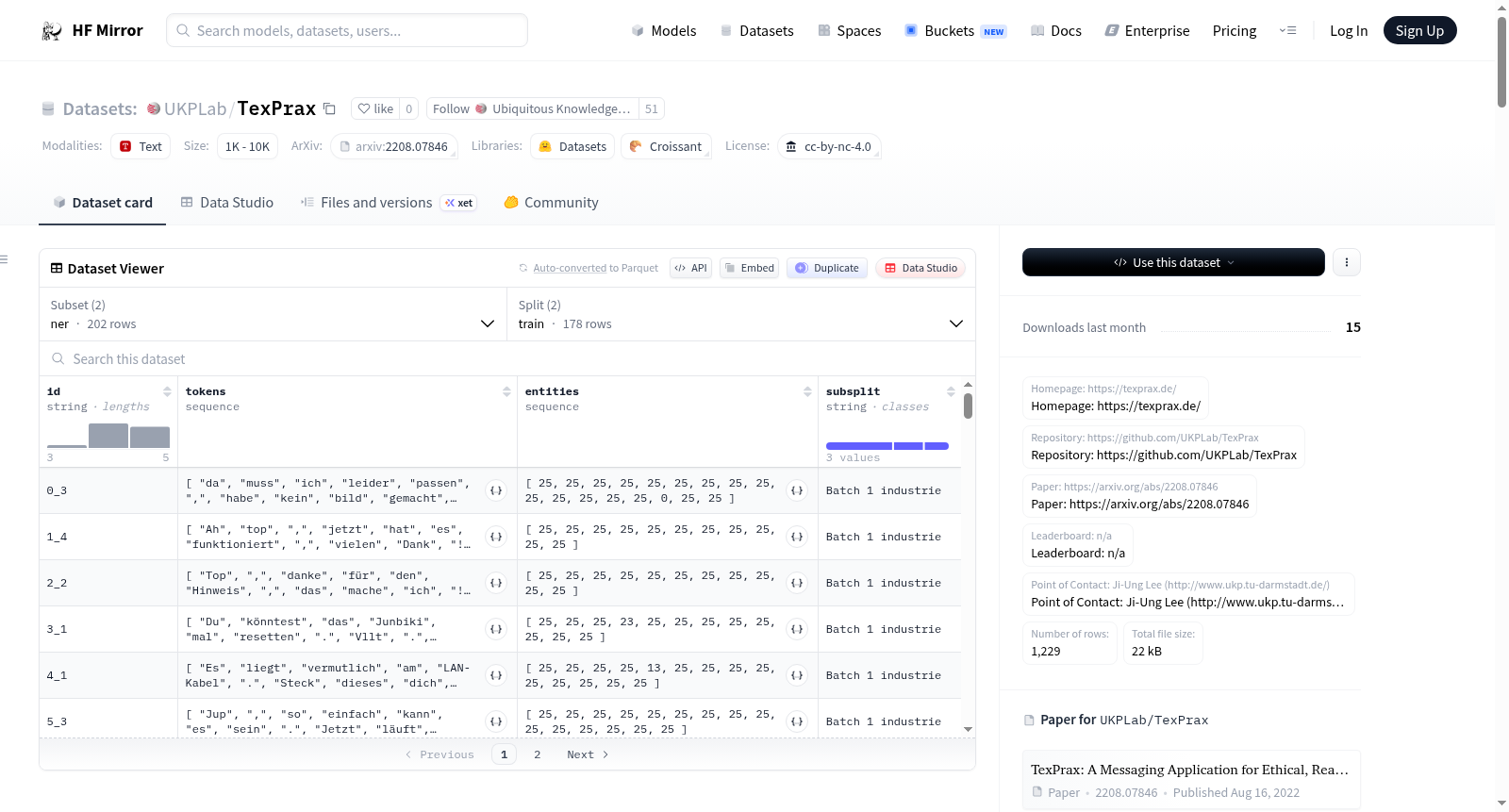Open Buckets in the navigation bar
The image size is (1509, 812).
point(955,31)
